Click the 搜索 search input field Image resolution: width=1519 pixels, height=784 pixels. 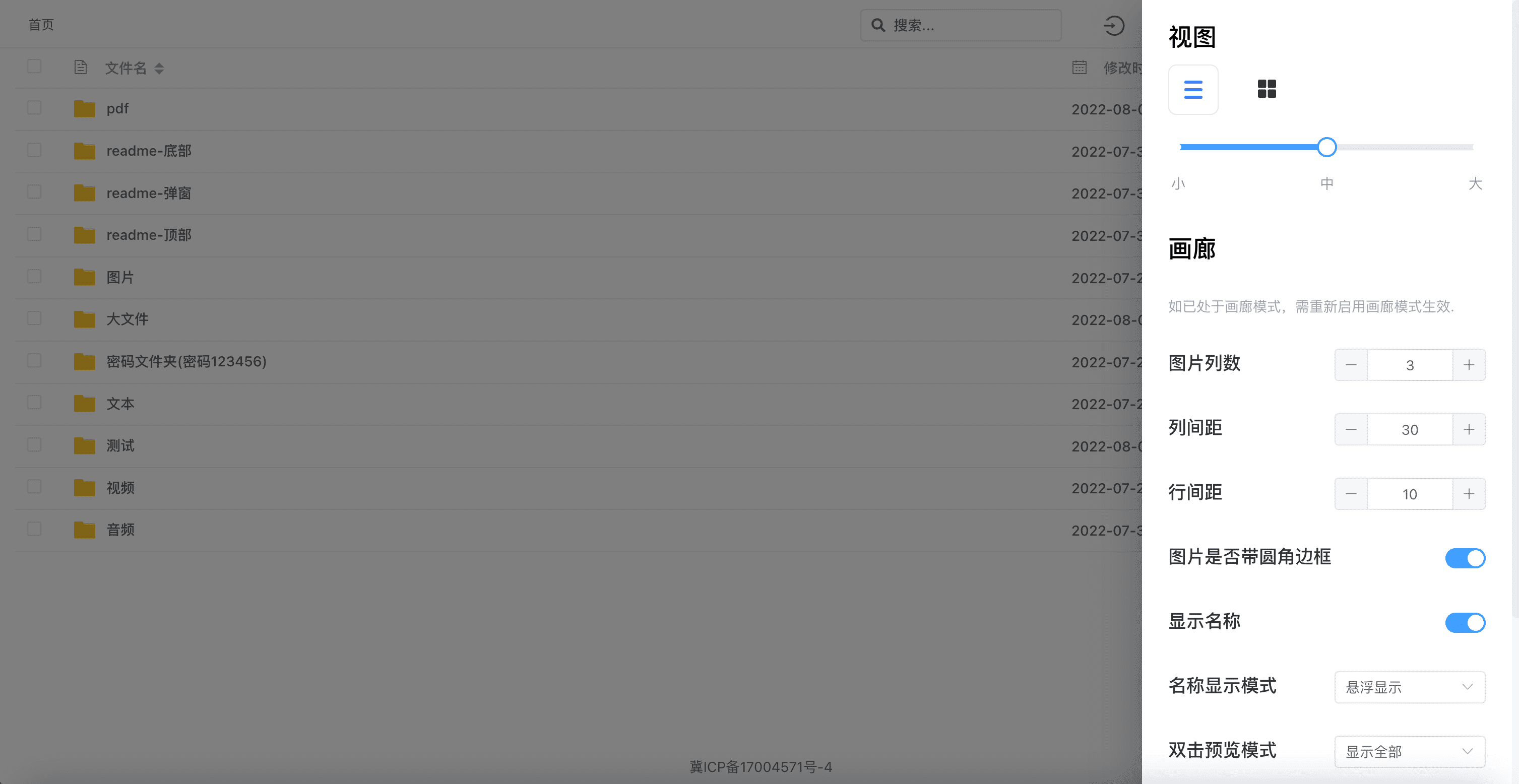pyautogui.click(x=961, y=25)
